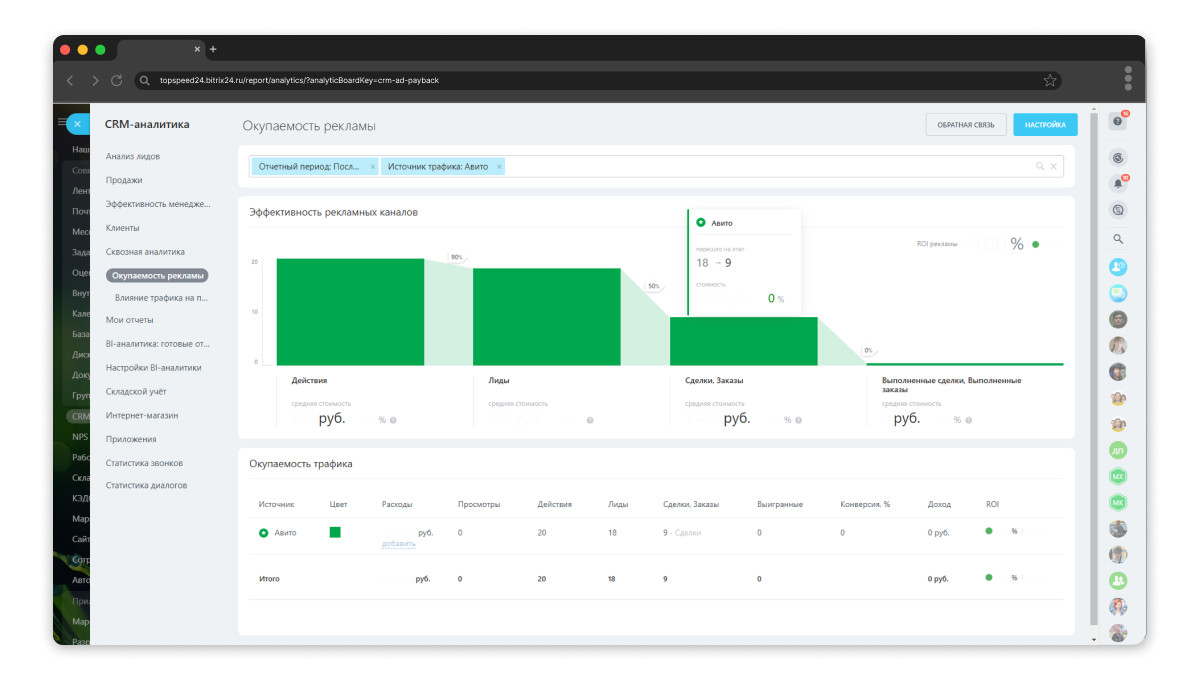Reload the page using browser refresh icon
Image resolution: width=1200 pixels, height=680 pixels.
pos(117,80)
